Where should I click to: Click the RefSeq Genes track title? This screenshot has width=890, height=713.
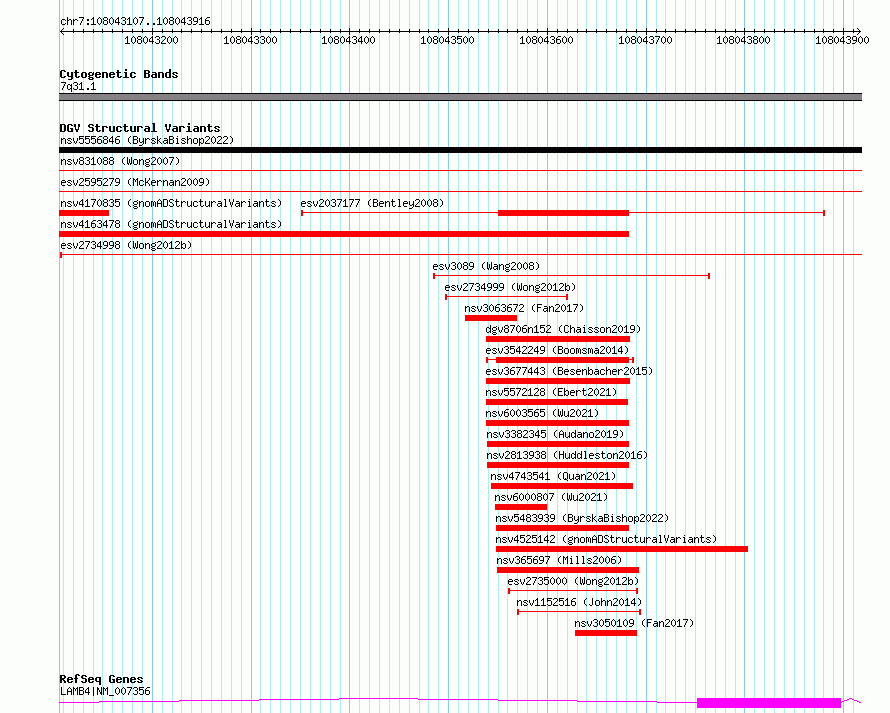click(x=101, y=679)
